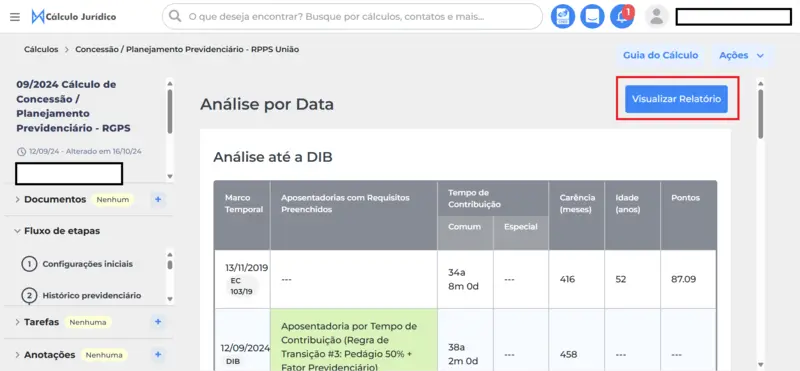The image size is (800, 371).
Task: Open the hamburger navigation menu
Action: pyautogui.click(x=15, y=17)
